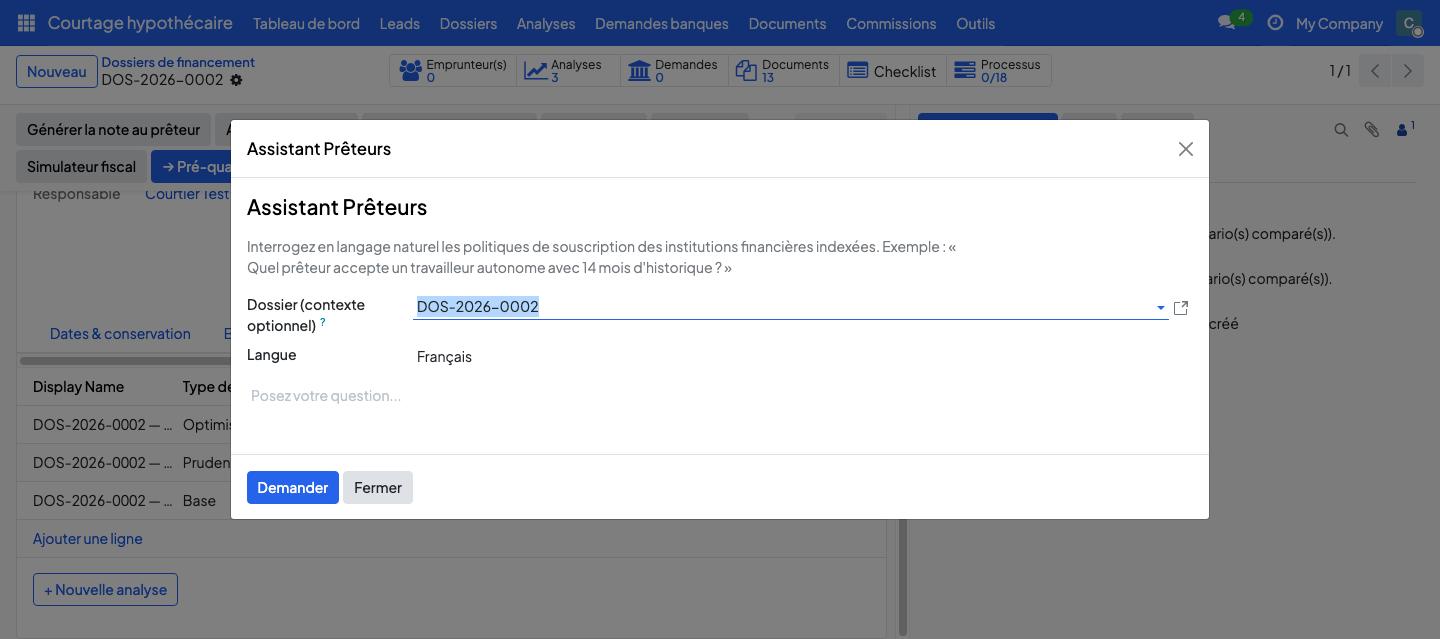The height and width of the screenshot is (639, 1440).
Task: Click the Display Name column header
Action: (x=79, y=387)
